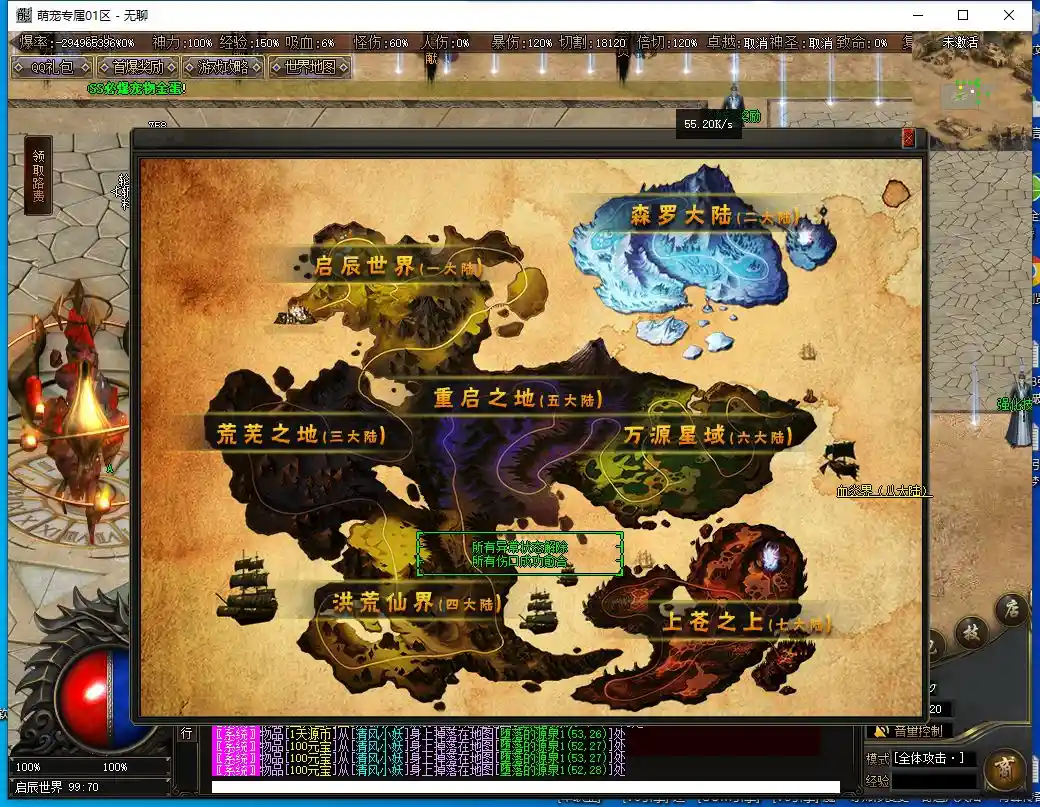Click the 未激活 status label
Image resolution: width=1040 pixels, height=807 pixels.
click(x=960, y=42)
